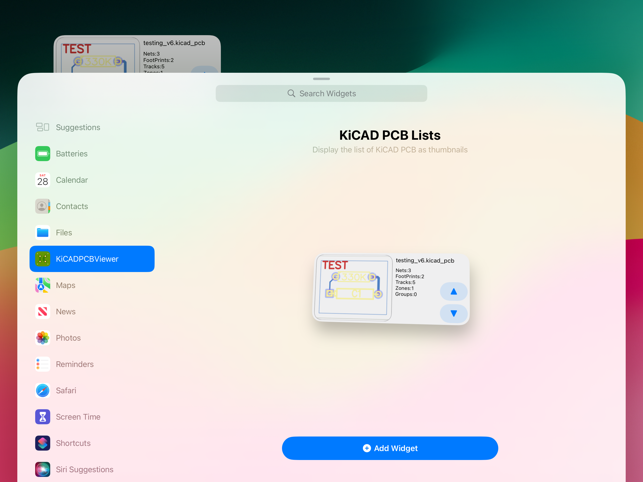The image size is (643, 482).
Task: Click the Shortcuts app icon
Action: [x=43, y=443]
